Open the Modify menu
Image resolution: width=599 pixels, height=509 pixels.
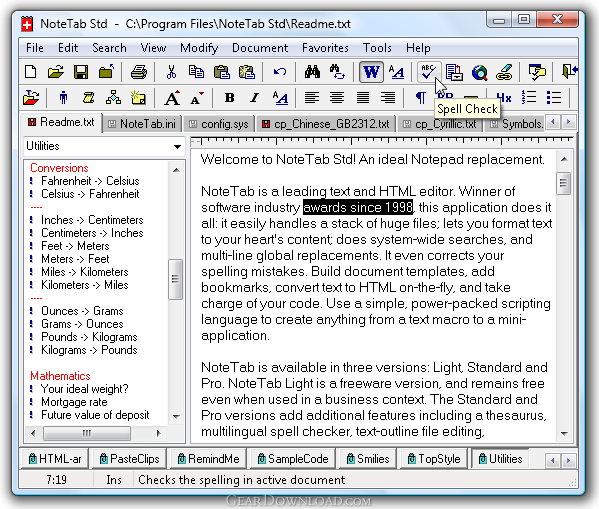click(199, 48)
